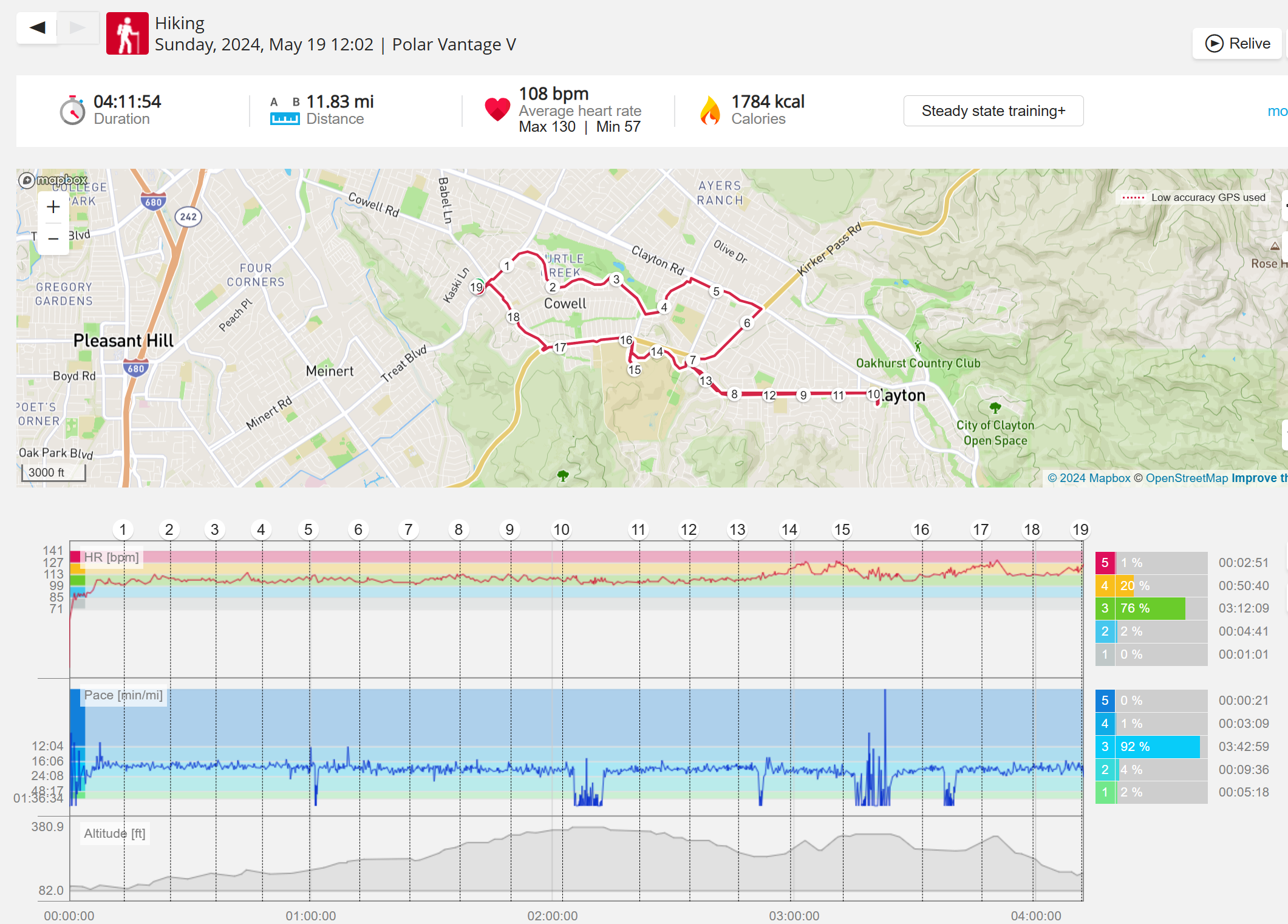The image size is (1288, 924).
Task: Click the calories flame icon
Action: (x=709, y=110)
